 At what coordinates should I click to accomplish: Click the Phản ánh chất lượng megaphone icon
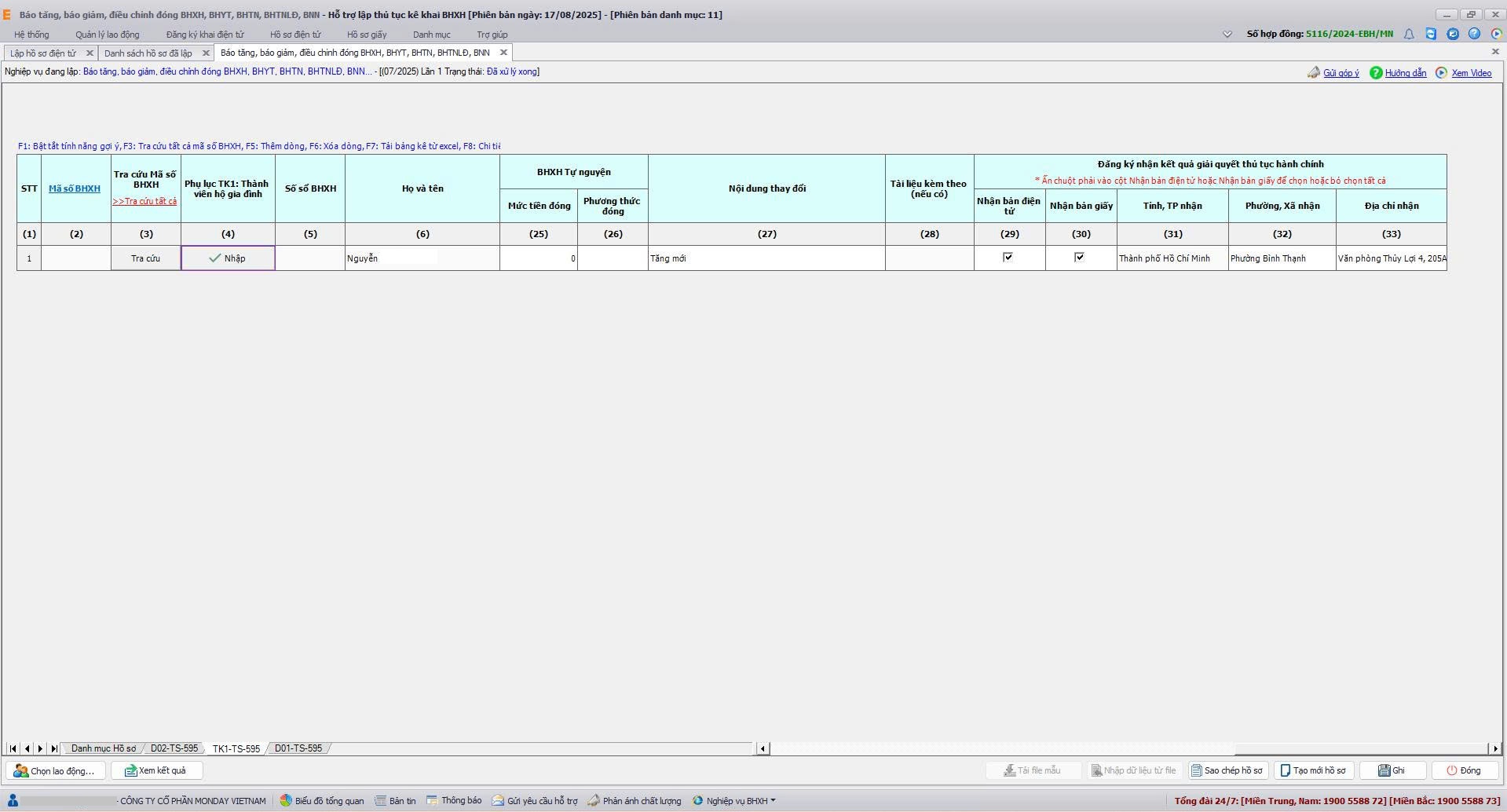pos(594,801)
